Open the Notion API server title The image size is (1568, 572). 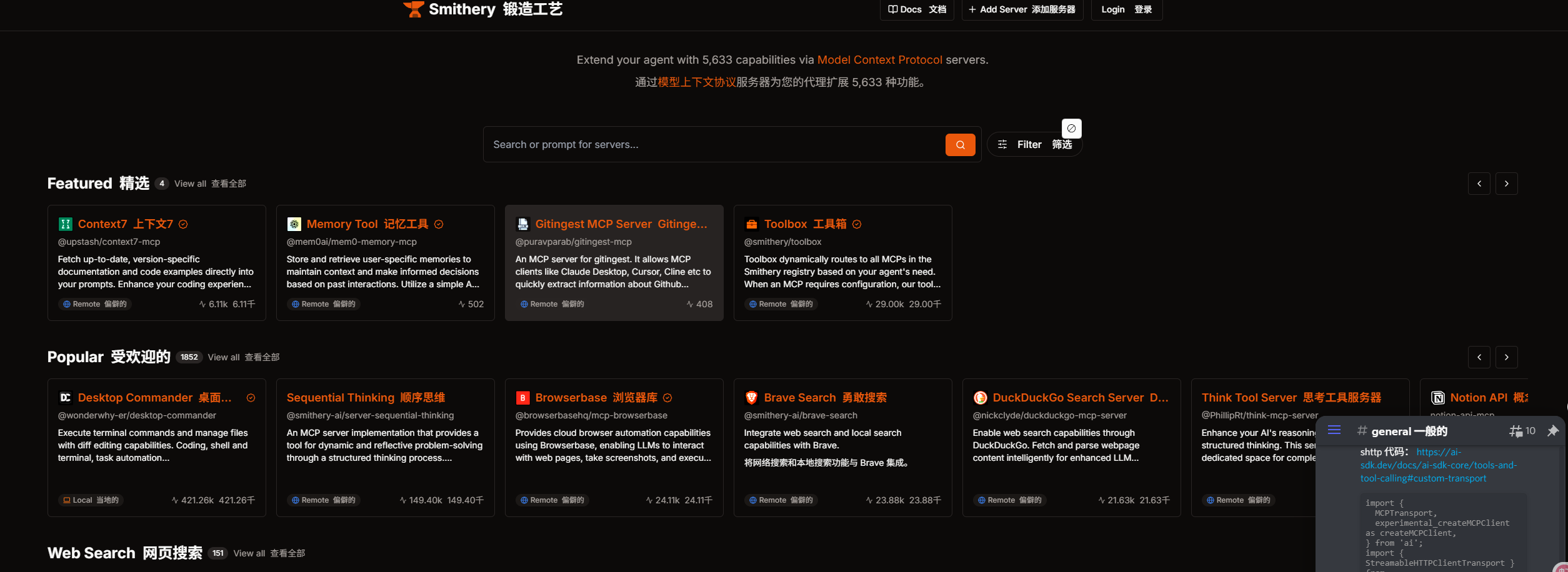point(1489,398)
